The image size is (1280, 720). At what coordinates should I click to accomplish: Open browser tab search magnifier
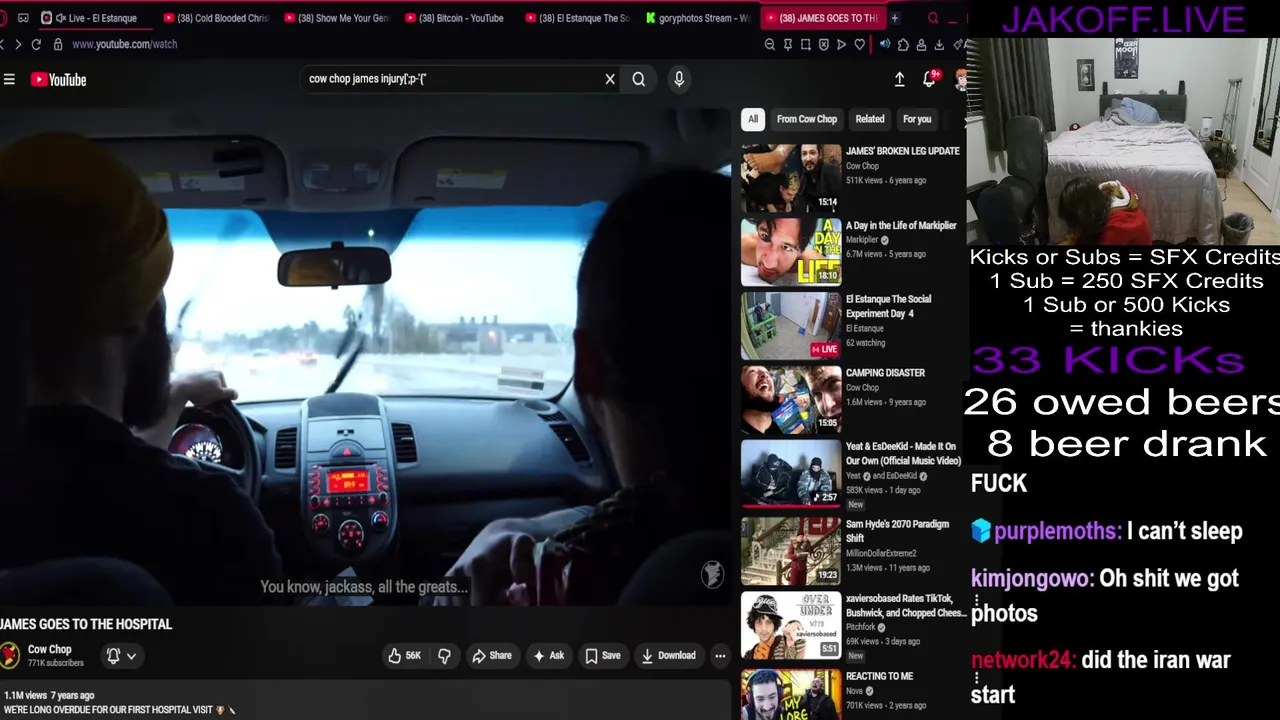point(933,18)
